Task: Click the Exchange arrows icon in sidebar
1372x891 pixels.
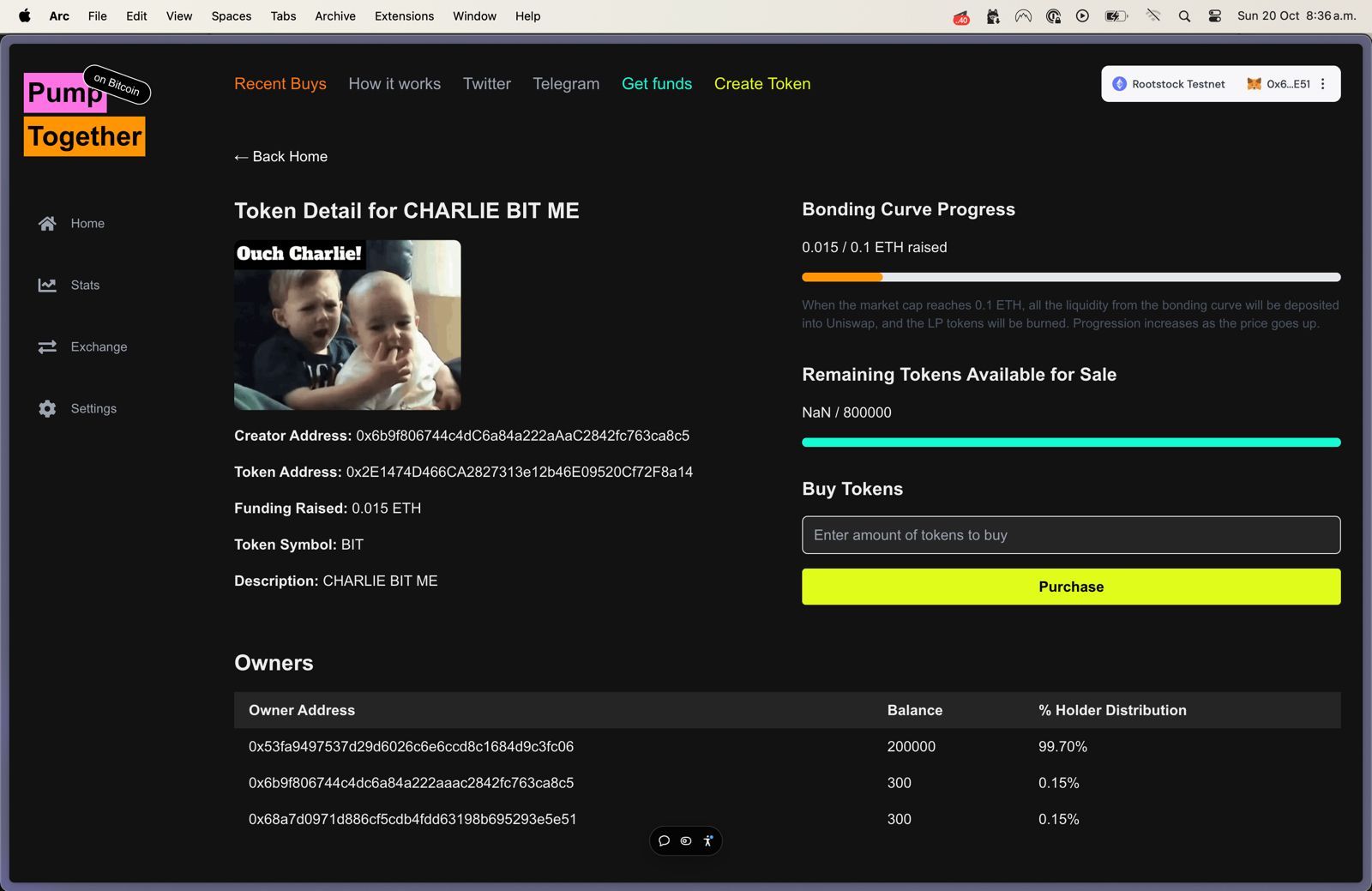Action: click(47, 346)
